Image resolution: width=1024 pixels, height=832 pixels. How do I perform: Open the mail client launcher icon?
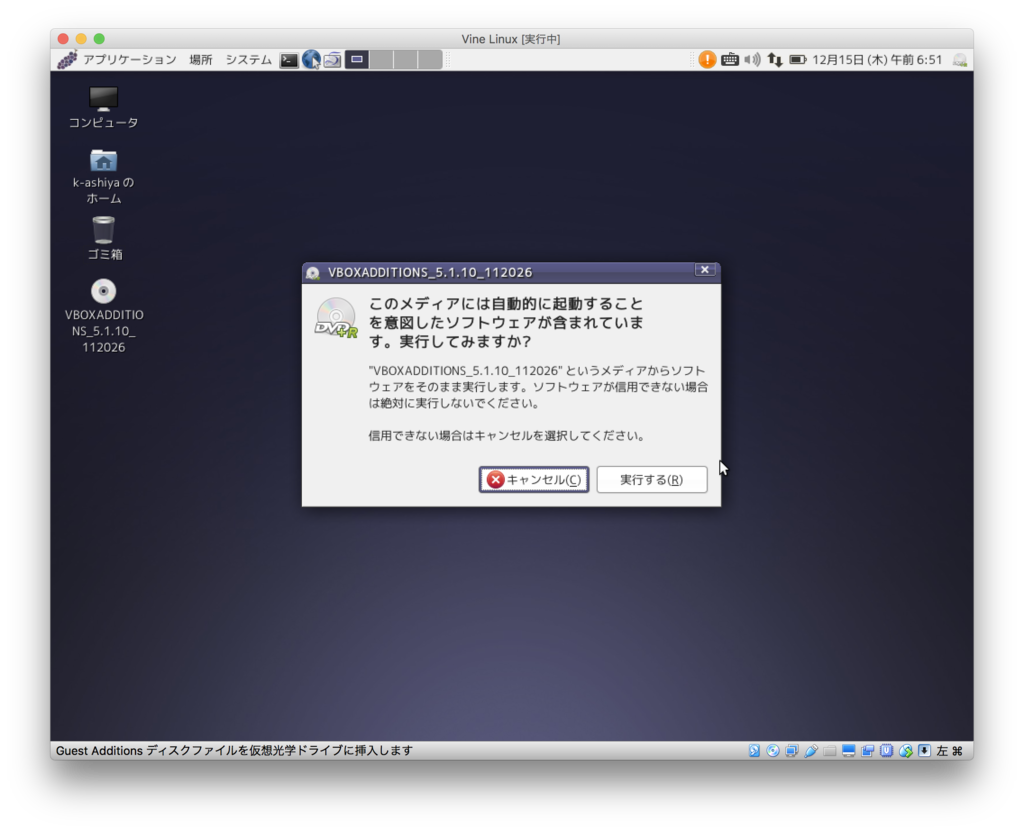point(332,60)
